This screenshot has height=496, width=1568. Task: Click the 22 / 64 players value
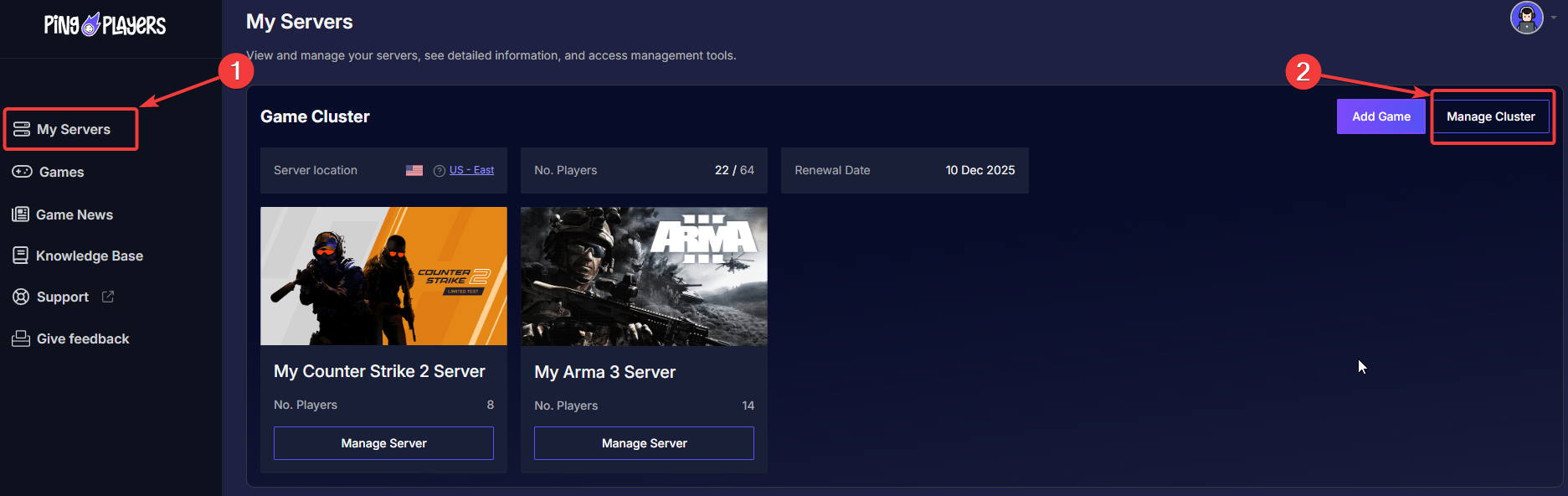[734, 170]
